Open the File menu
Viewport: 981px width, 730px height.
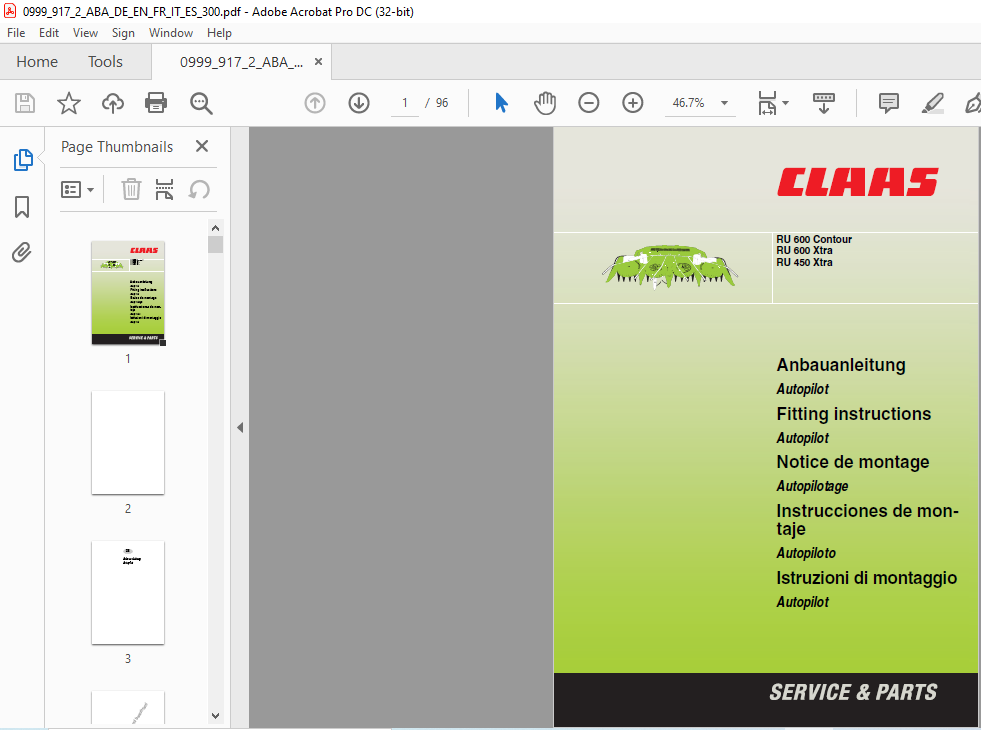point(16,33)
